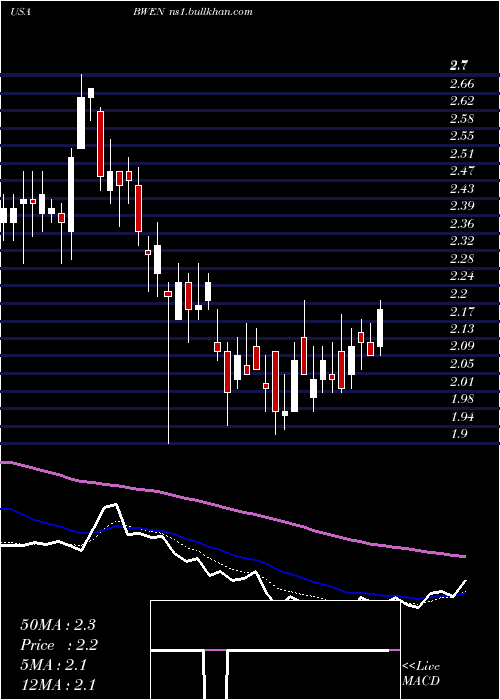Click the pink 50MA line's right end

coord(464,556)
